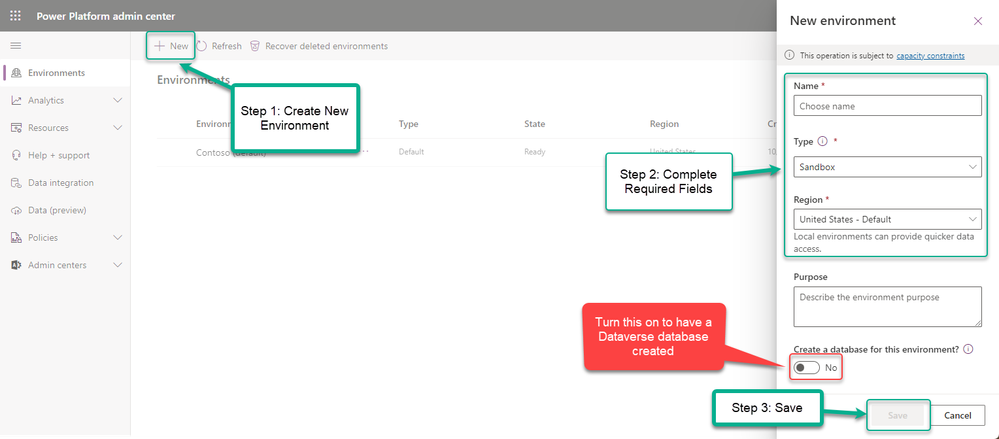Click the Resources navigation label
999x439 pixels.
[x=48, y=127]
